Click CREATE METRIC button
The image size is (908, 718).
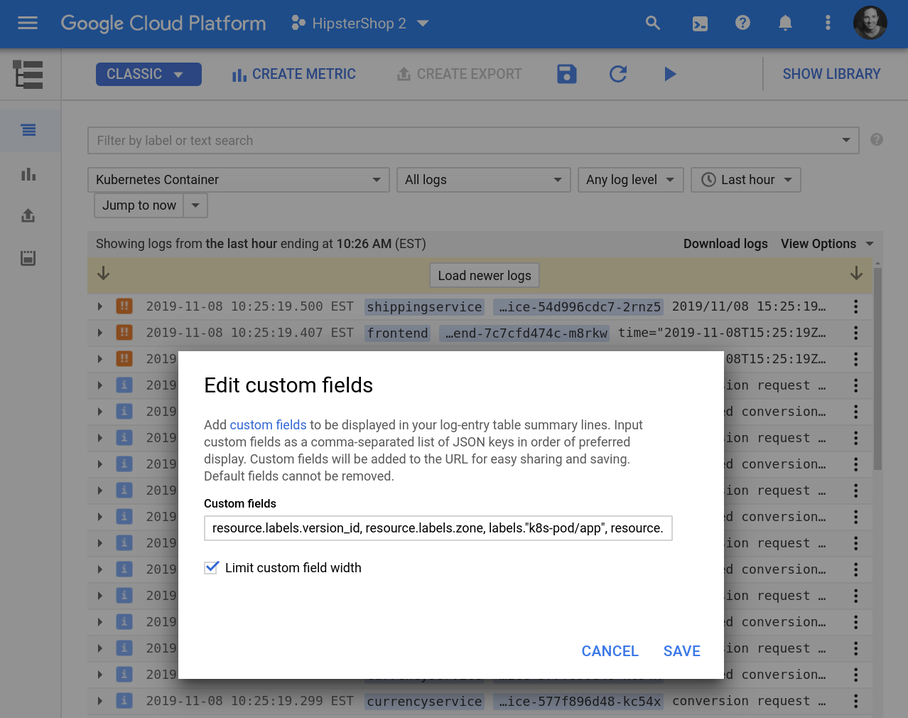point(294,74)
